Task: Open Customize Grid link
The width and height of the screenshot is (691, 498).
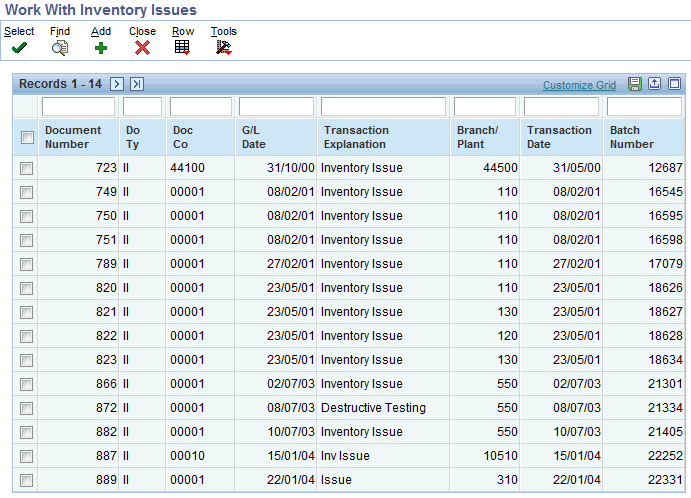Action: point(579,85)
